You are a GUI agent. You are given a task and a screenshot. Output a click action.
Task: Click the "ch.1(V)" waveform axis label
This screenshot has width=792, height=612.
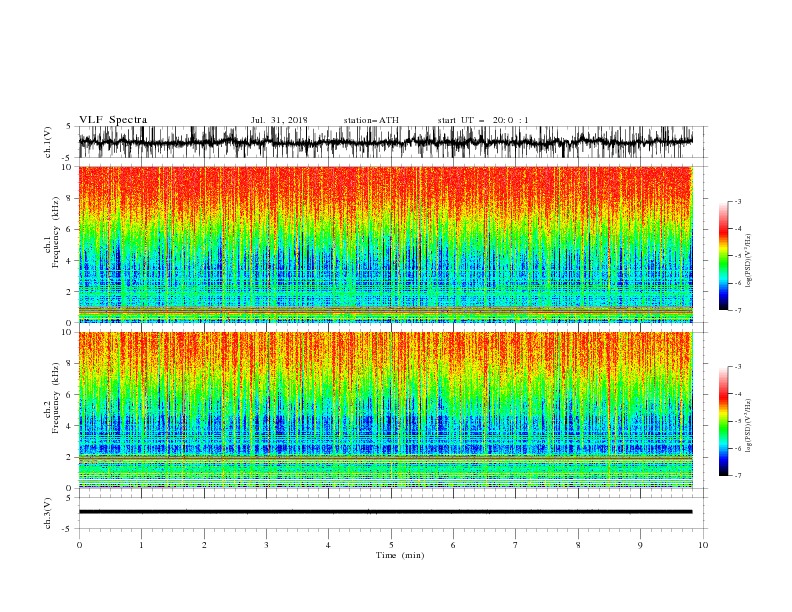tap(48, 142)
